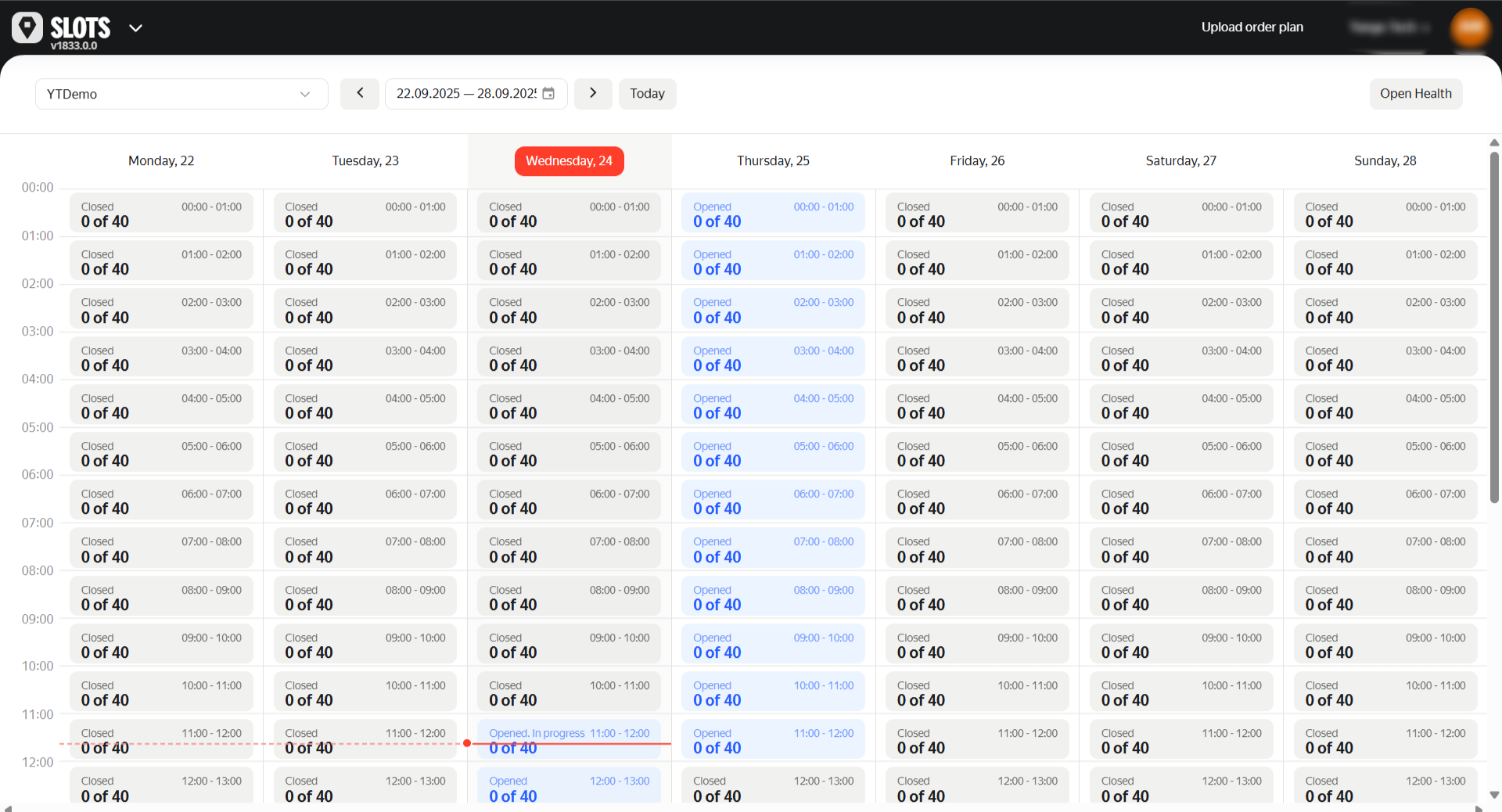This screenshot has height=812, width=1502.
Task: Click Sunday's Closed 12:00 - 13:00 slot
Action: coord(1385,786)
